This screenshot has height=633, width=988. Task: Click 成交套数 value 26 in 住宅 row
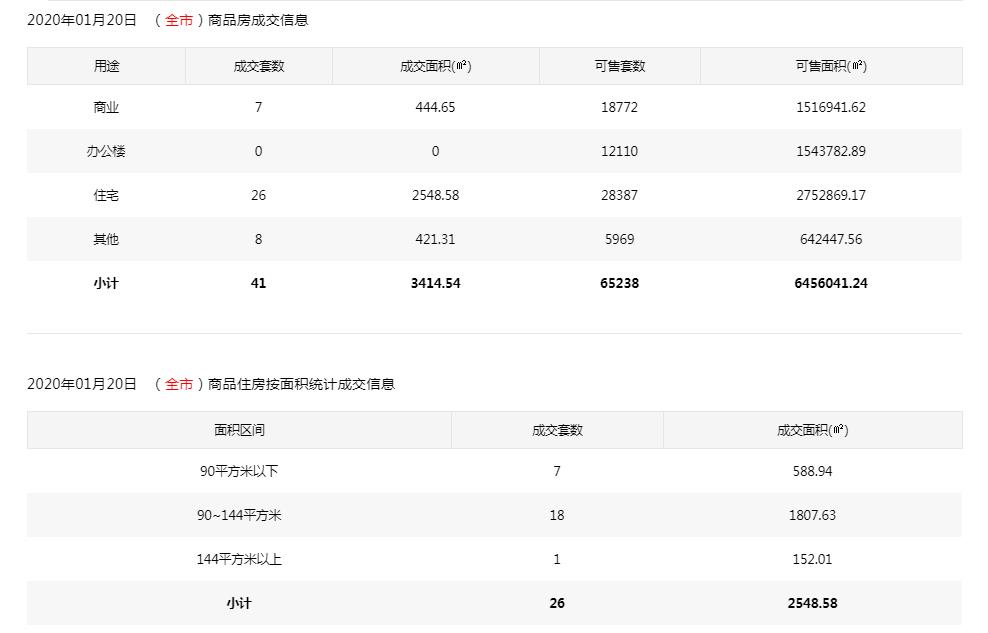[x=258, y=195]
